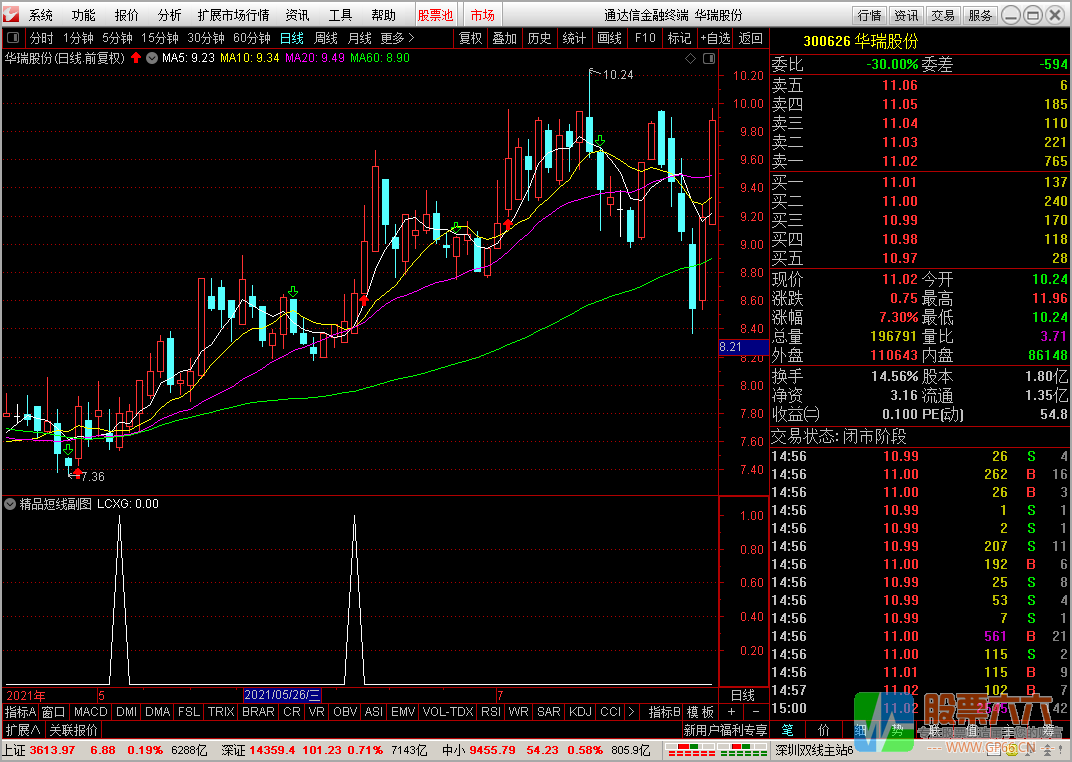The height and width of the screenshot is (762, 1072).
Task: Click the 2021/05/26/三 date marker
Action: [282, 695]
